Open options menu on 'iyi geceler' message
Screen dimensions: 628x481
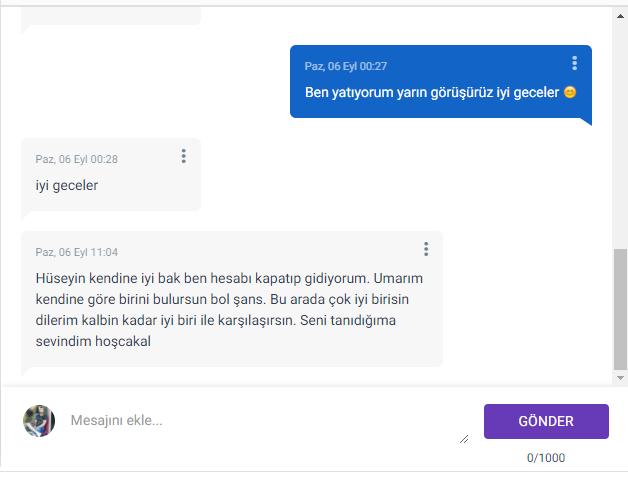pos(183,156)
